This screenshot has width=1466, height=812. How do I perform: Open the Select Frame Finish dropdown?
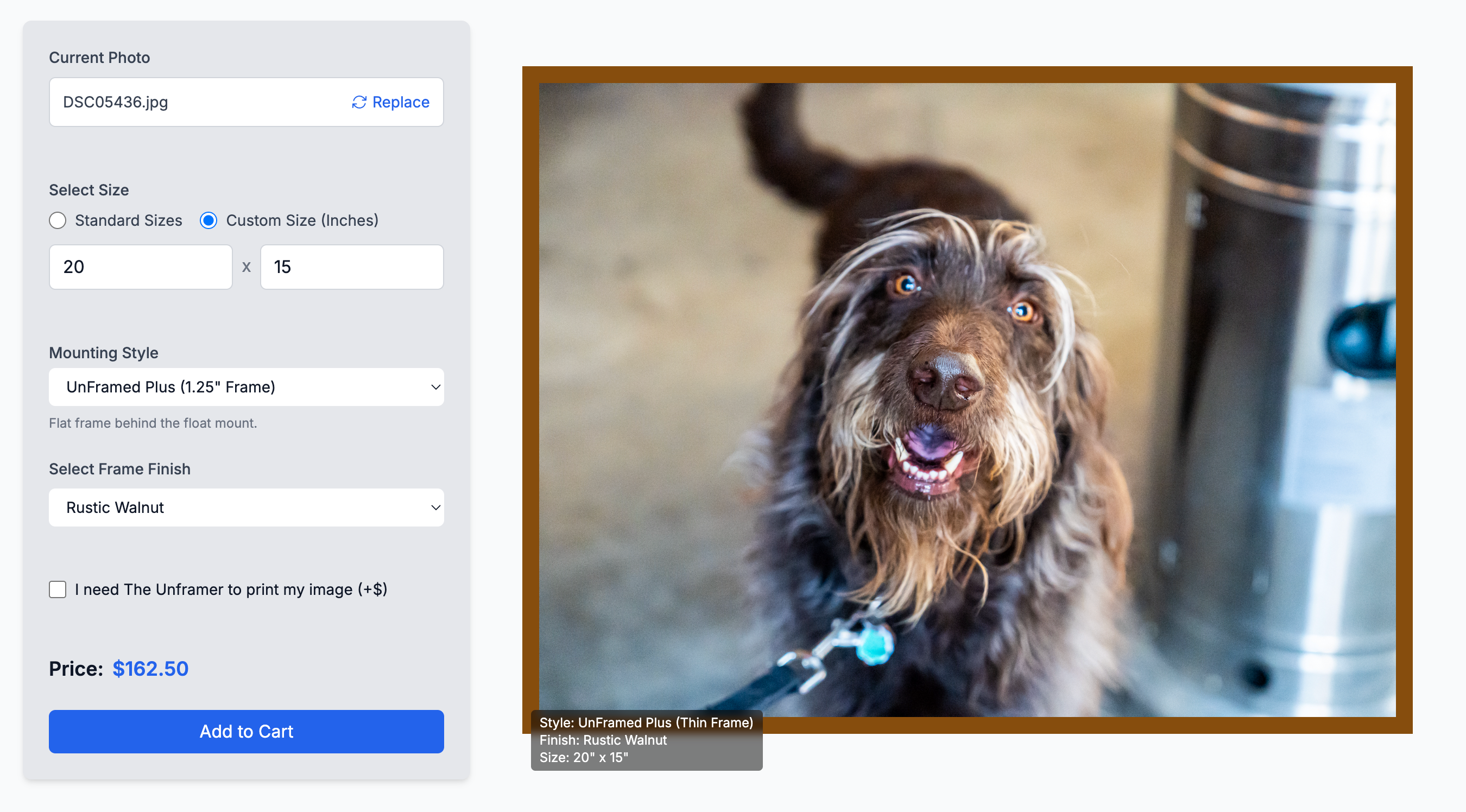point(247,507)
